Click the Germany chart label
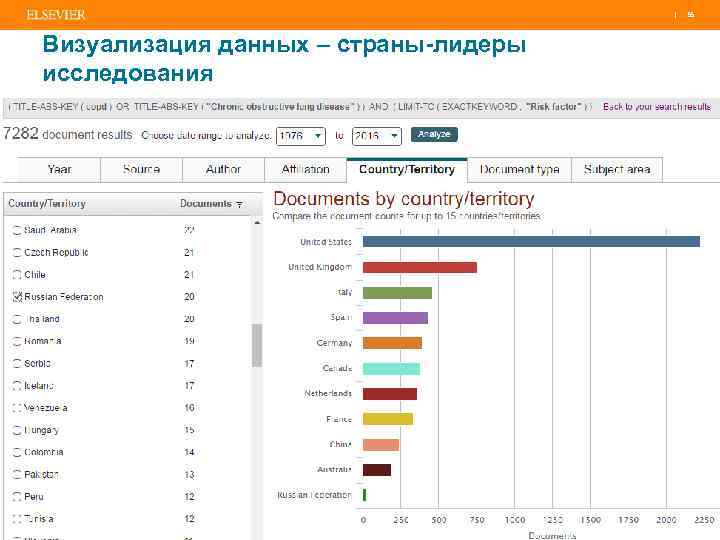Image resolution: width=720 pixels, height=540 pixels. coord(334,343)
